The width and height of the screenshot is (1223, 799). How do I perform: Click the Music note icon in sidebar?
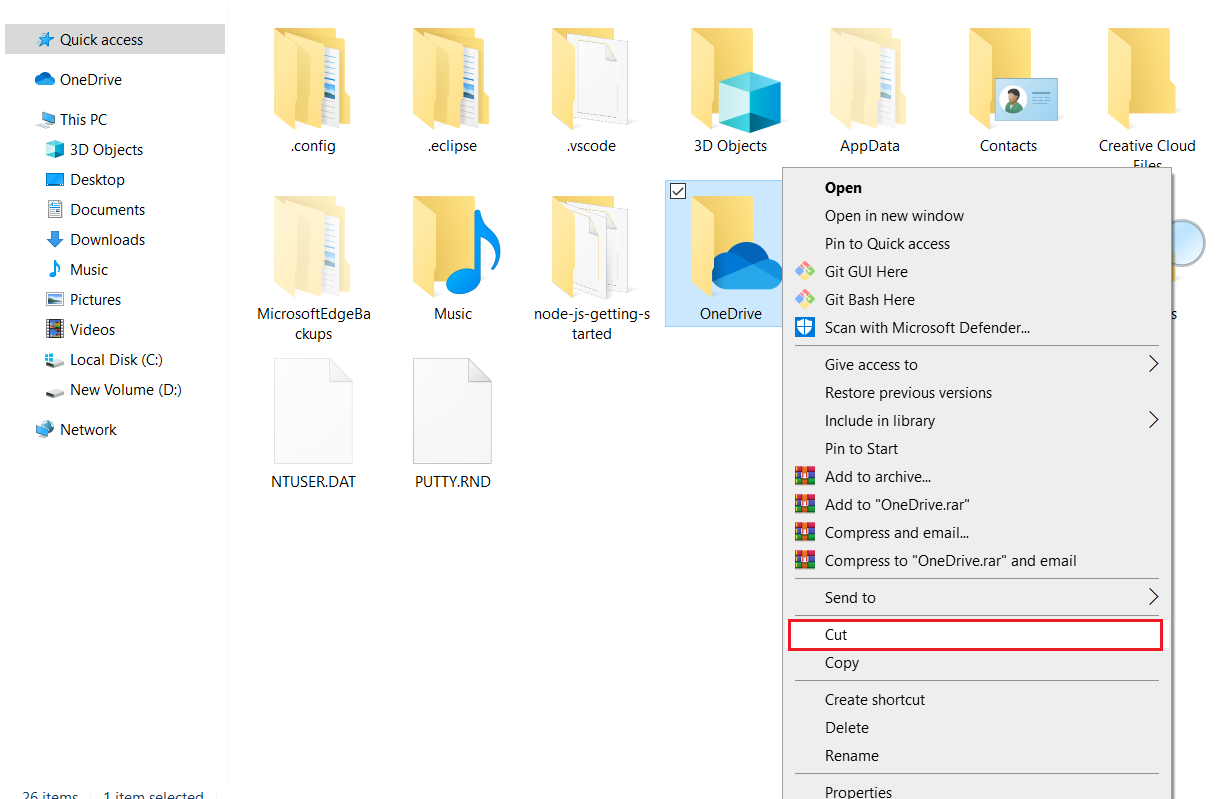click(55, 269)
